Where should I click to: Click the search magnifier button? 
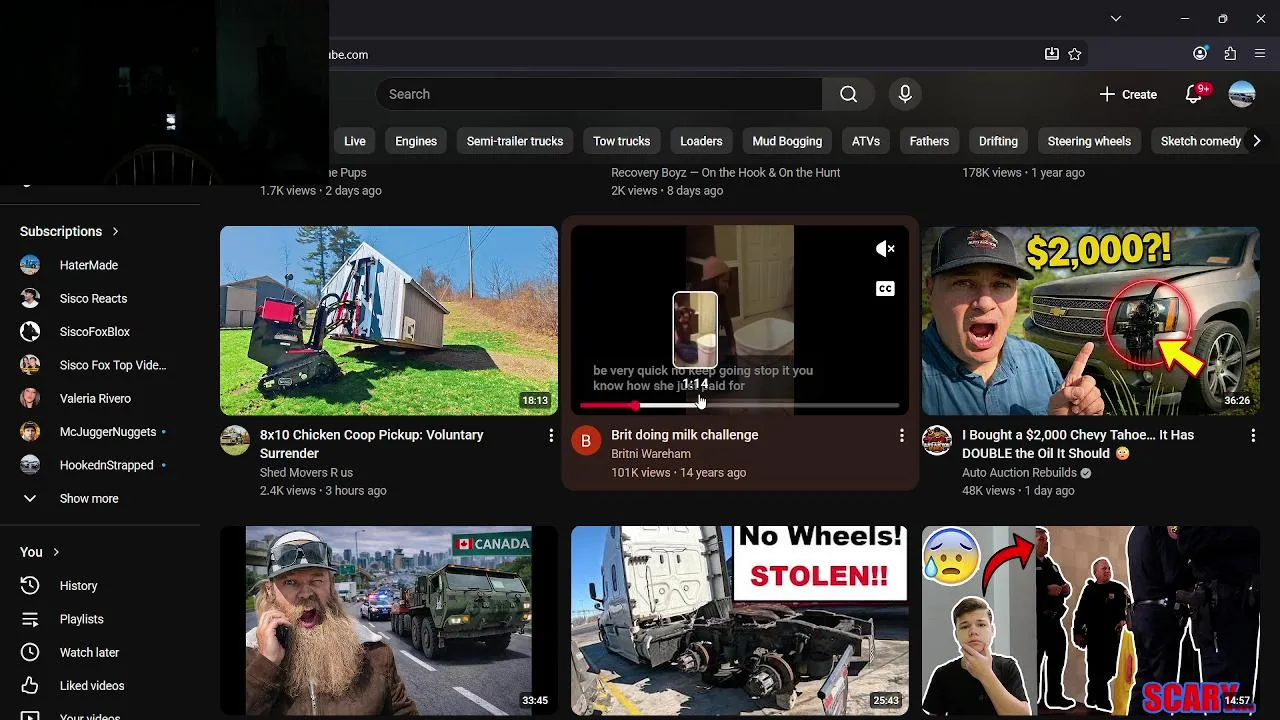pyautogui.click(x=848, y=94)
